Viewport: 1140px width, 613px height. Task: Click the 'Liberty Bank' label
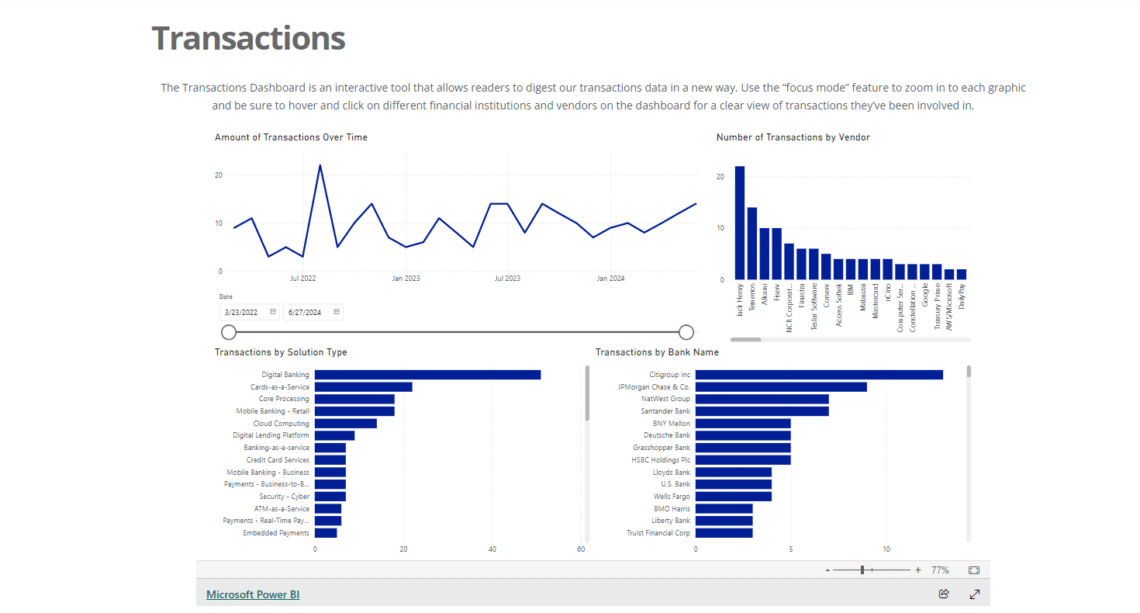(x=670, y=521)
